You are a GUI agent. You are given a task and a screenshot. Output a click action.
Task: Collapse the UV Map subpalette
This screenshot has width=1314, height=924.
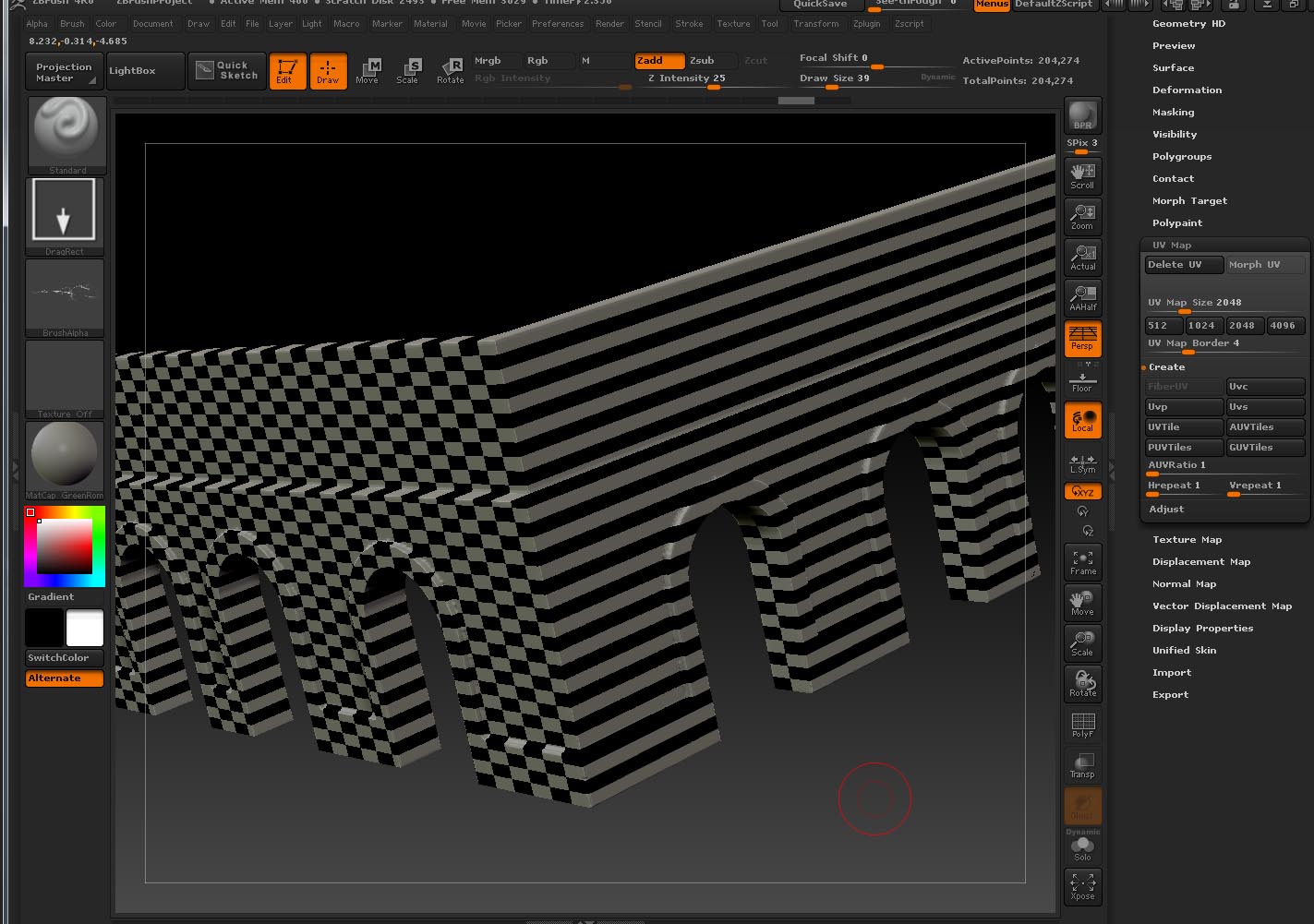click(x=1172, y=245)
